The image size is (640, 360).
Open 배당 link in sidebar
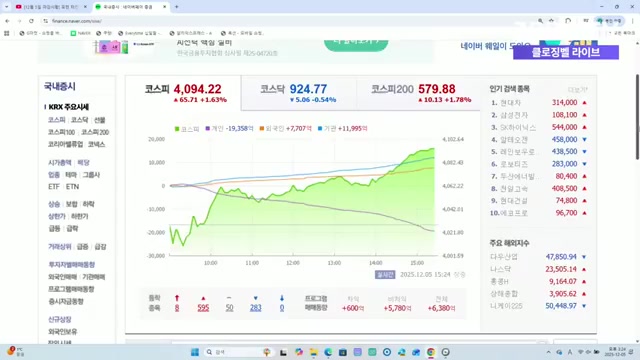point(83,162)
